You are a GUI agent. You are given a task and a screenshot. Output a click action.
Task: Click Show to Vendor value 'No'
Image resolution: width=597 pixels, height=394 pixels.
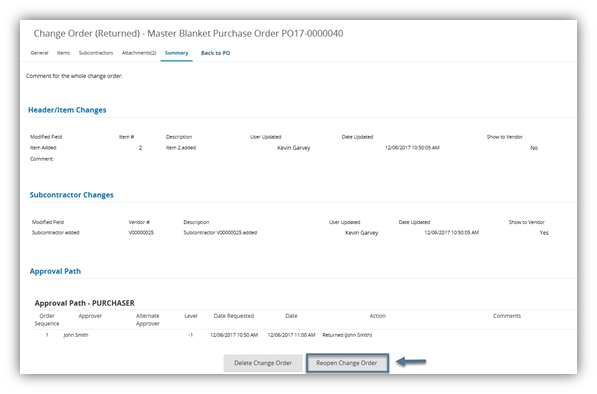click(534, 148)
